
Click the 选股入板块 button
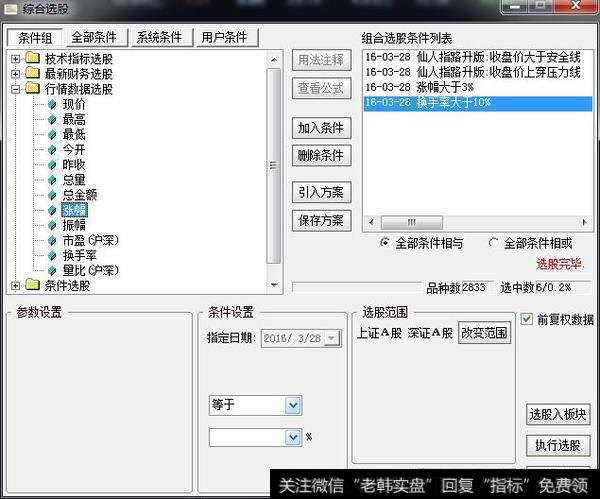[x=558, y=414]
